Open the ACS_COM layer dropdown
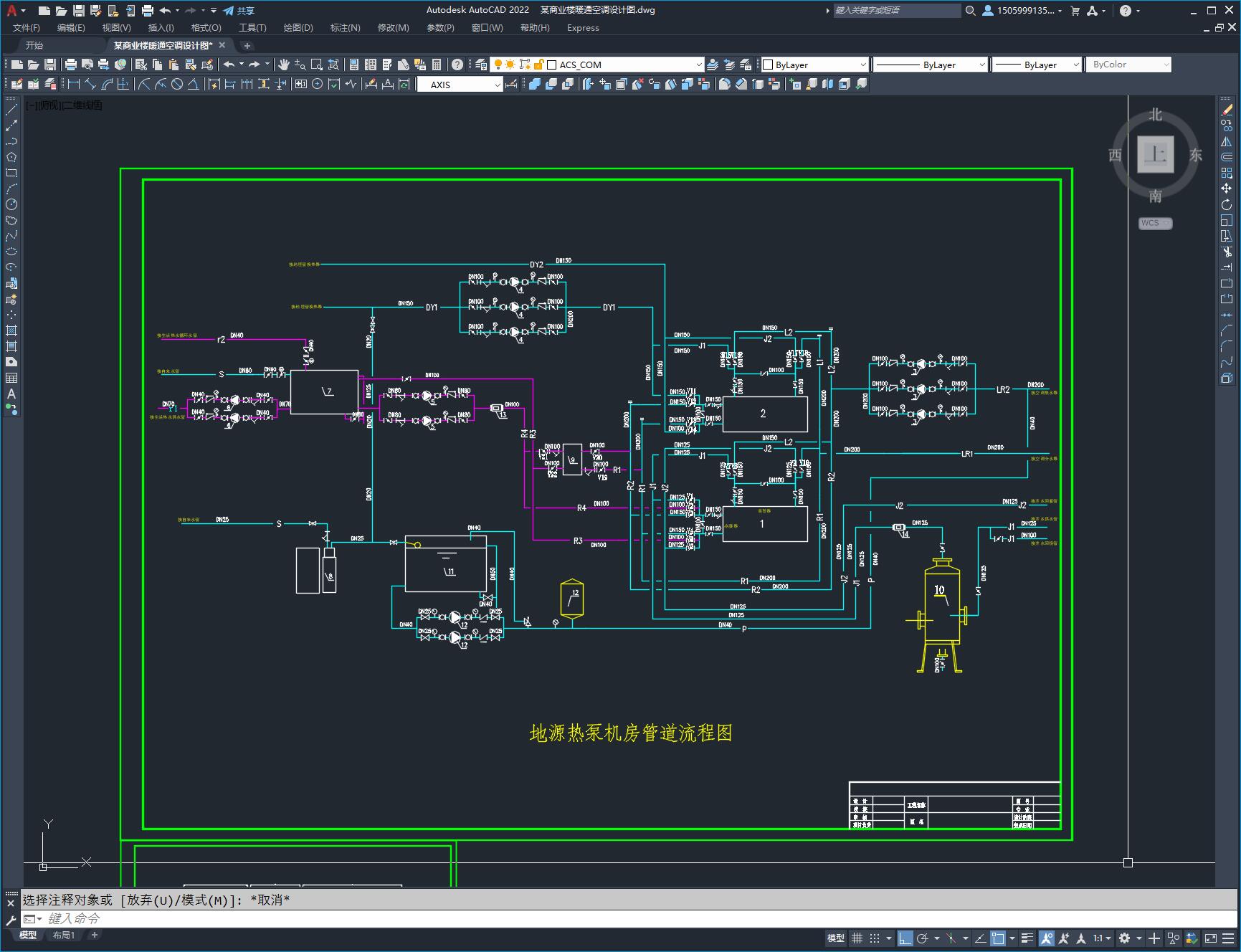Screen dimensions: 1241x952 (699, 65)
